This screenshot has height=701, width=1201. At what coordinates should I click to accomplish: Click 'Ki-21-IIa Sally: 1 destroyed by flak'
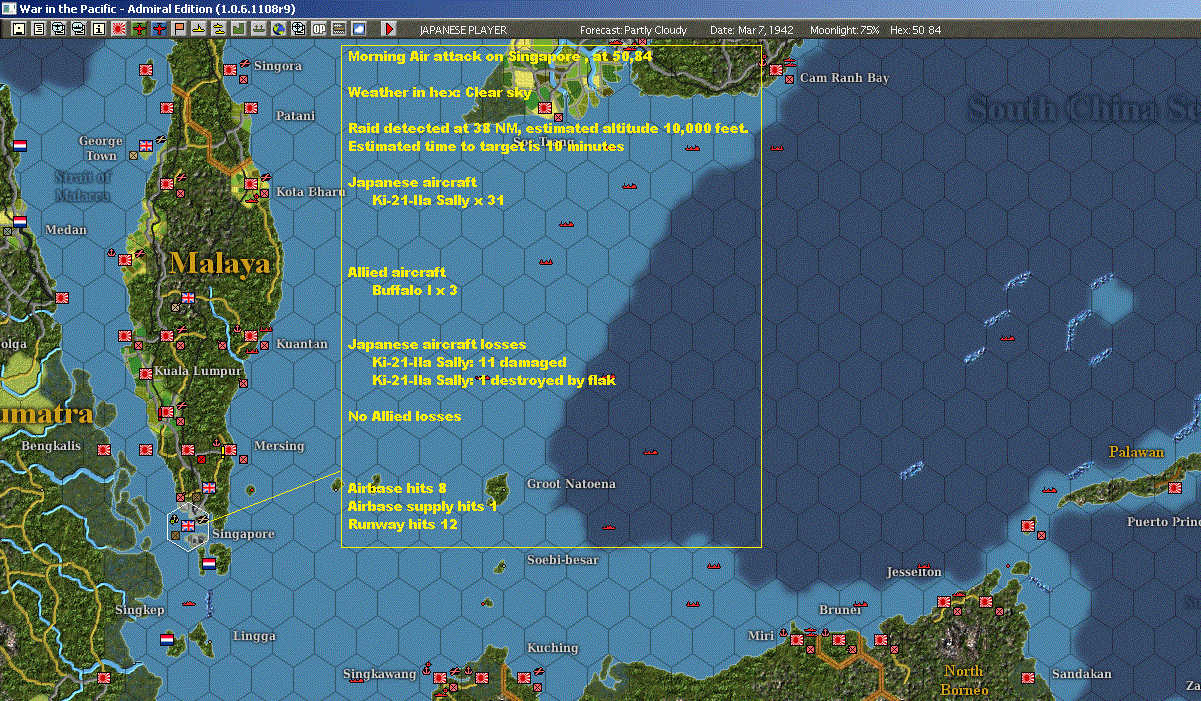click(x=494, y=381)
